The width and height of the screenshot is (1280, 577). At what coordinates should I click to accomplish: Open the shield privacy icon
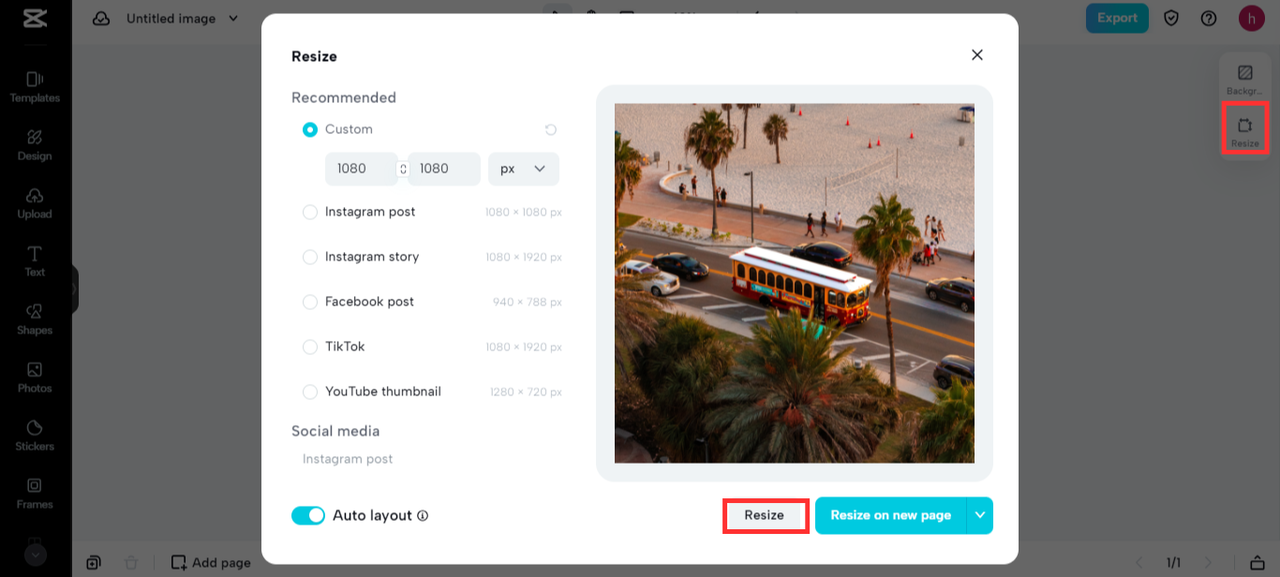click(x=1172, y=18)
